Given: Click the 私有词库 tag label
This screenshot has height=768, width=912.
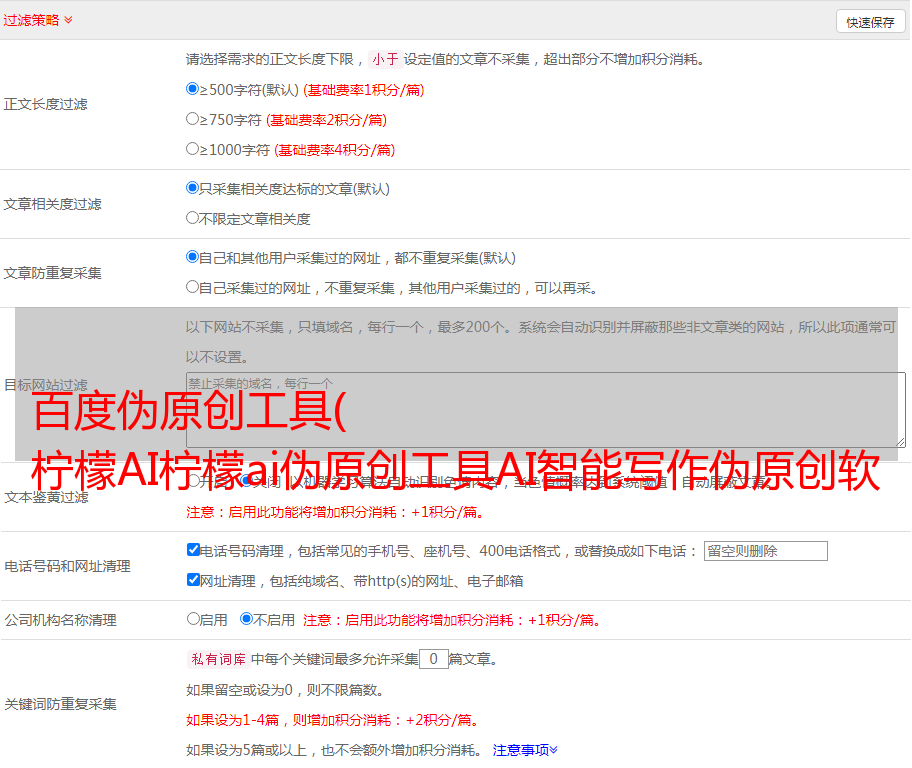Looking at the screenshot, I should 216,659.
